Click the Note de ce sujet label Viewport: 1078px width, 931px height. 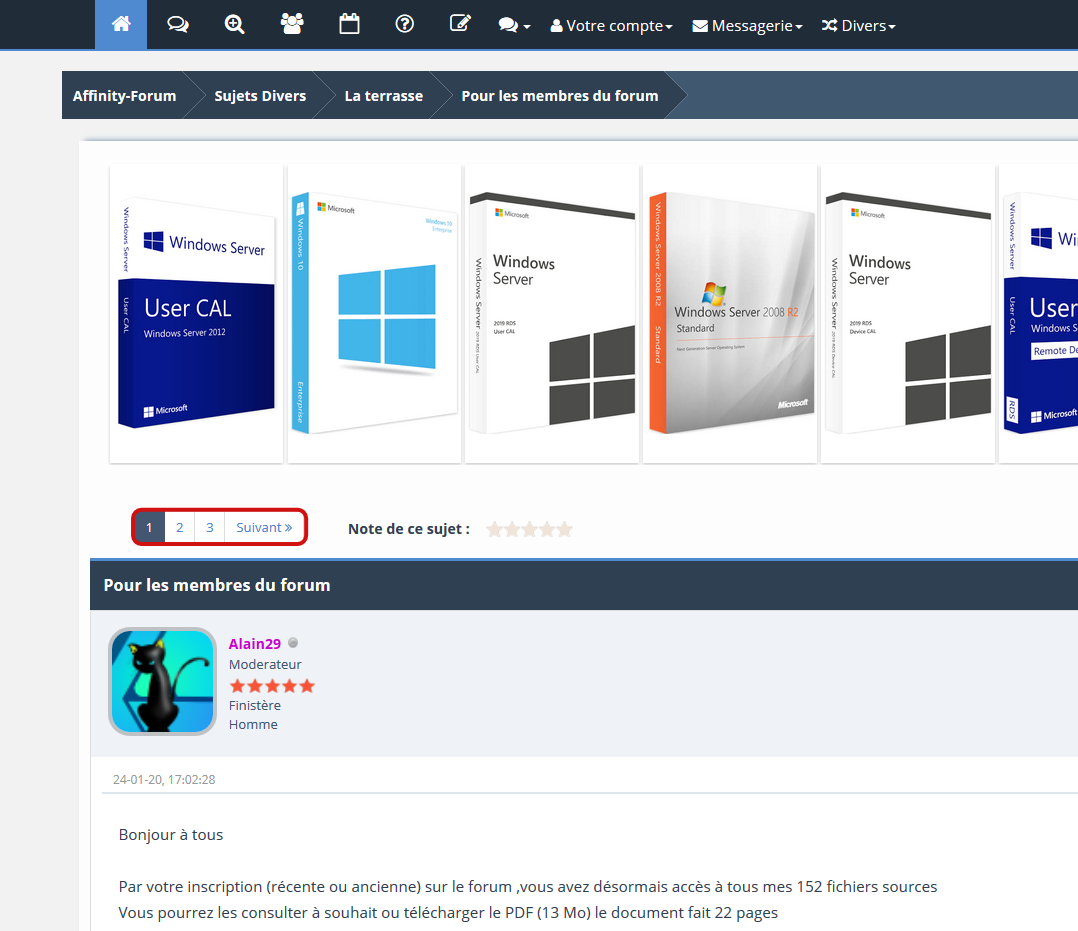pyautogui.click(x=409, y=529)
